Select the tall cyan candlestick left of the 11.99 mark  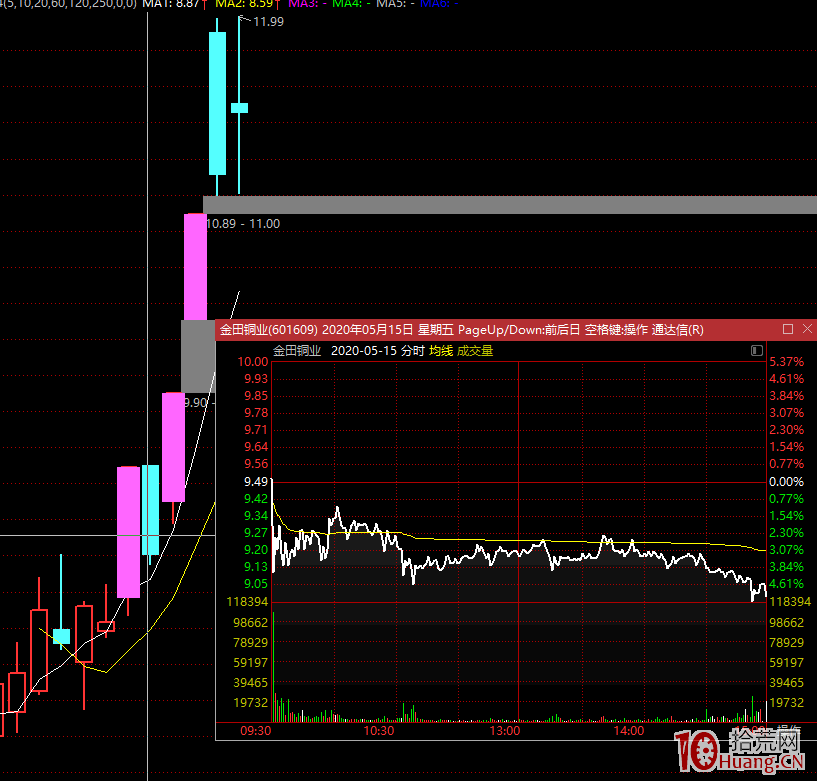tap(217, 103)
